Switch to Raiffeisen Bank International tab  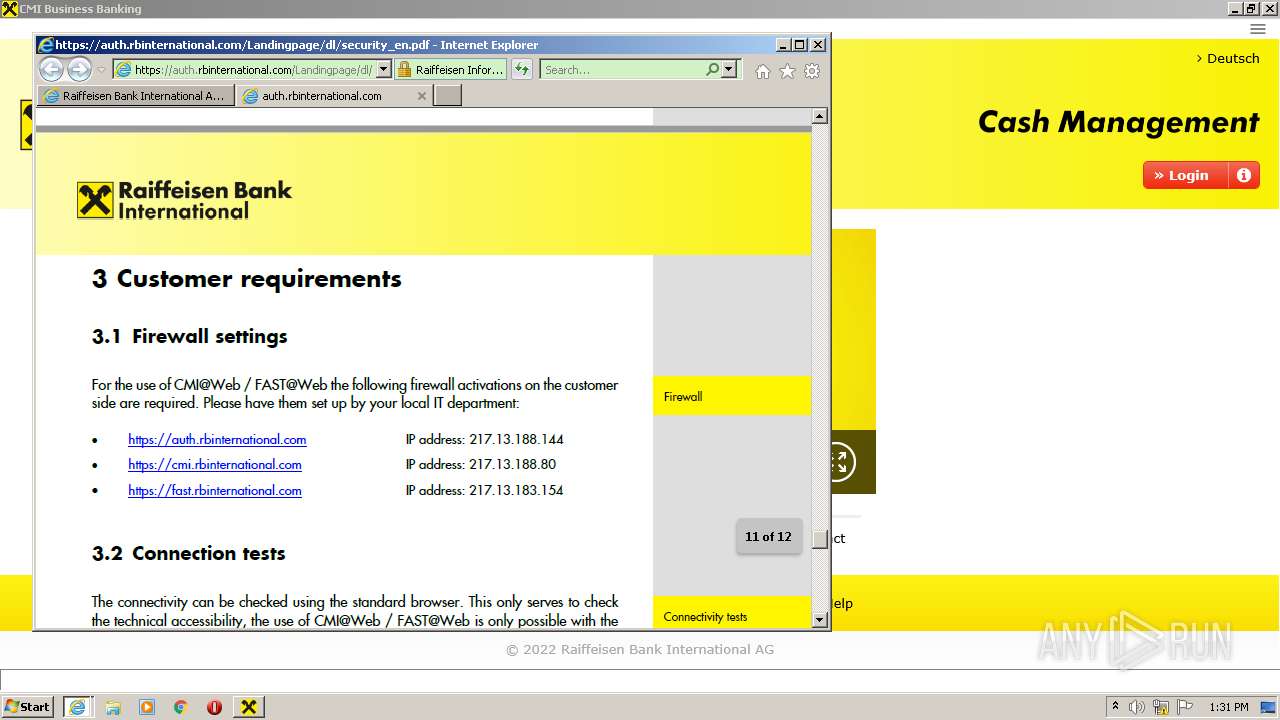click(x=136, y=96)
